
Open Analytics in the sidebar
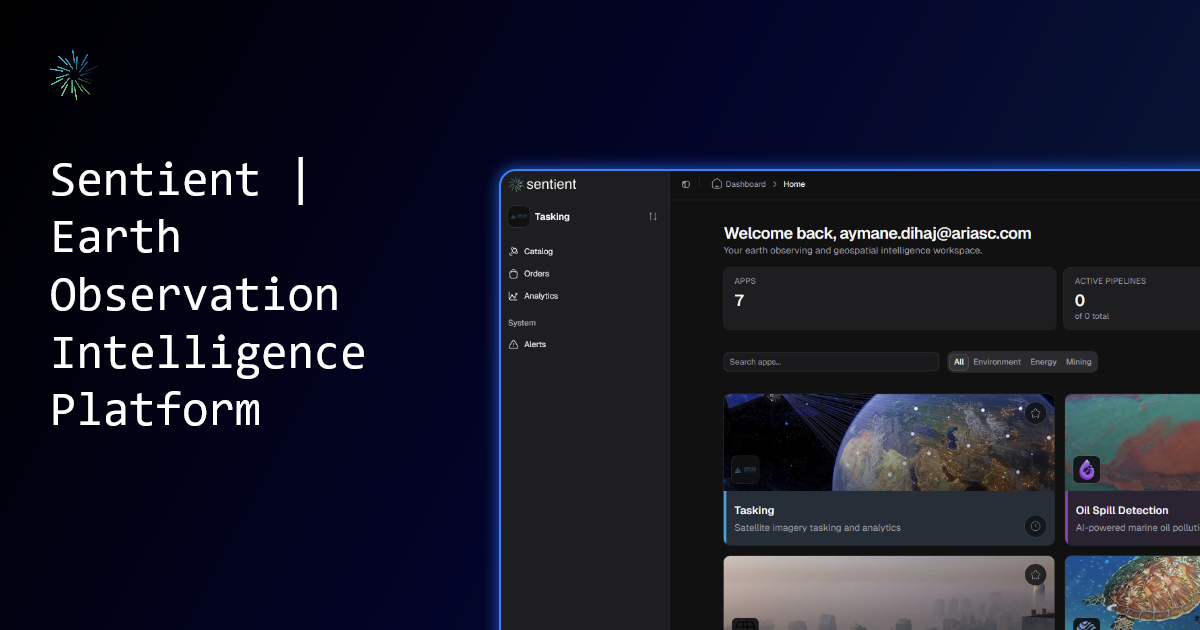coord(533,296)
